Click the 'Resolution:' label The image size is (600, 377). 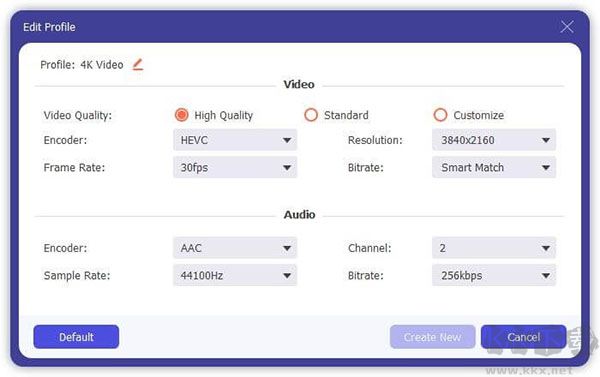point(375,140)
